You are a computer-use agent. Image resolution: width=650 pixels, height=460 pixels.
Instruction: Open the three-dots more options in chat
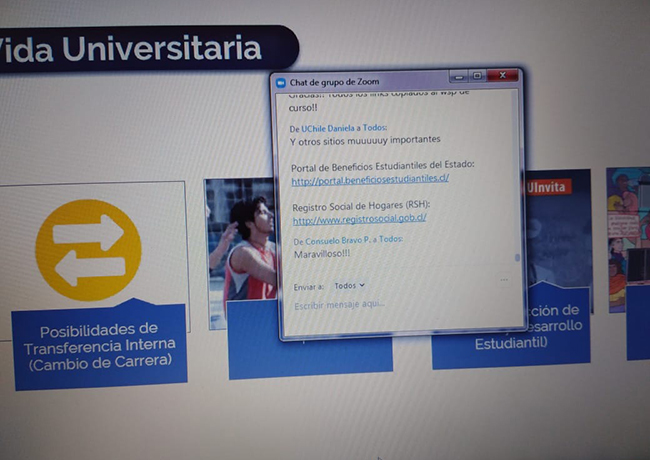504,280
